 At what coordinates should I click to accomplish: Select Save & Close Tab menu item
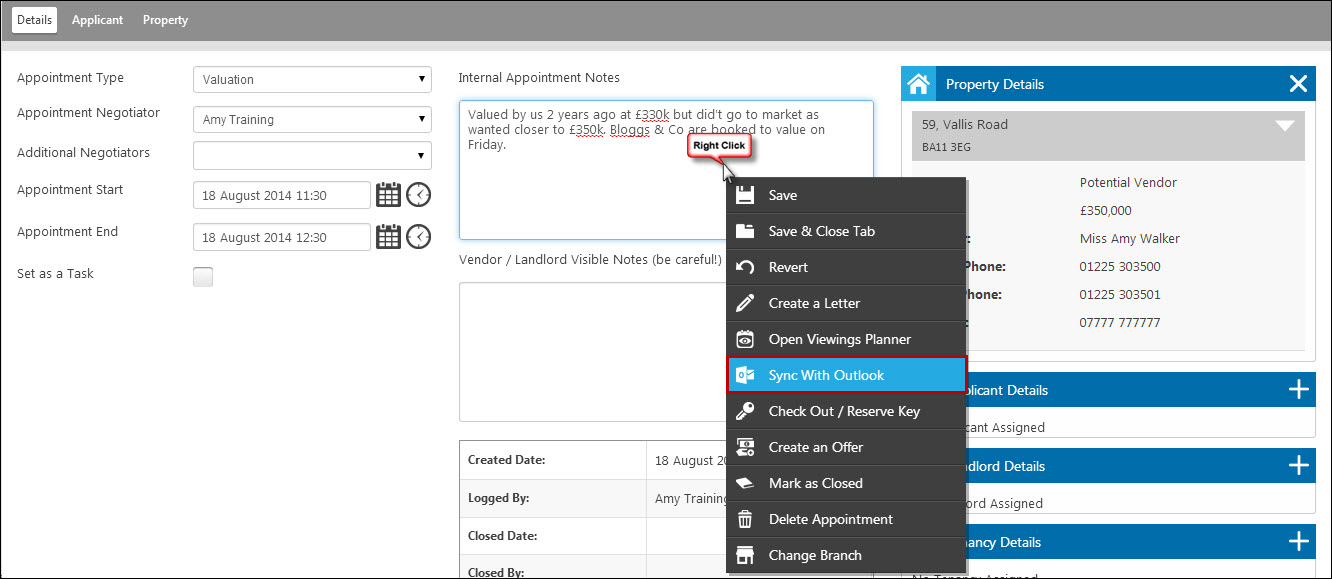click(845, 231)
